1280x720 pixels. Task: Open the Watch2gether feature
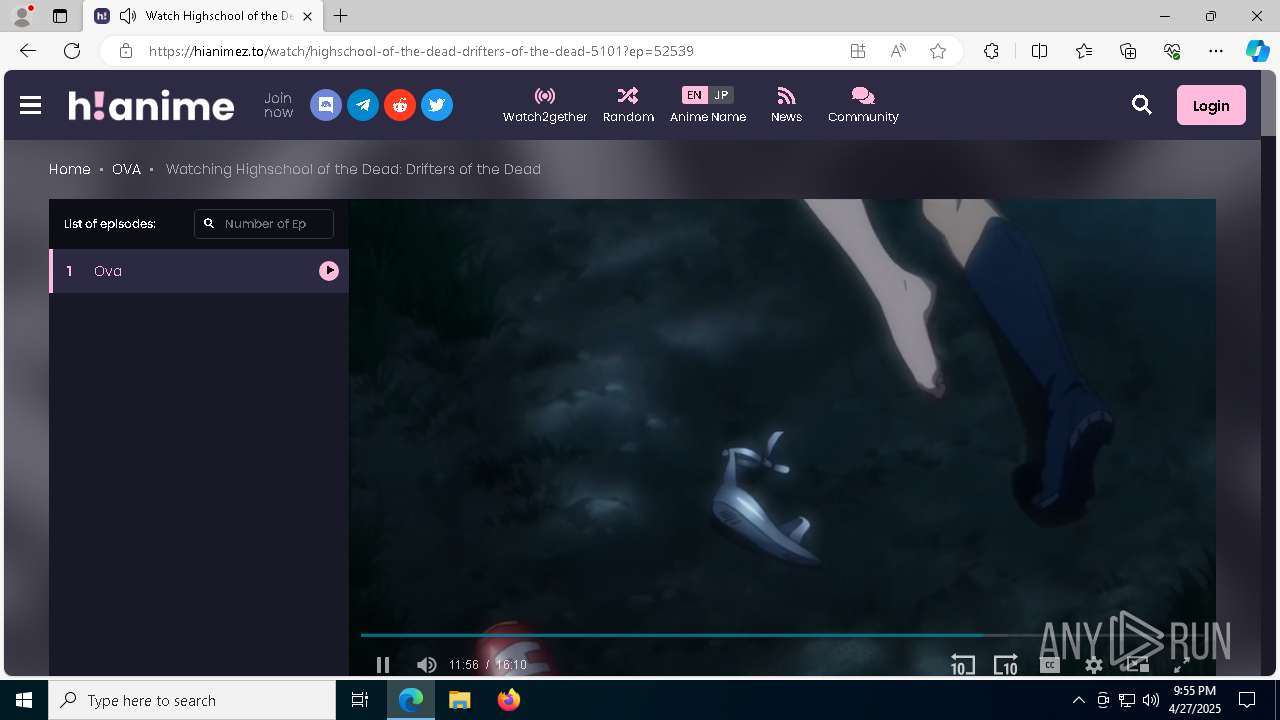pyautogui.click(x=545, y=105)
